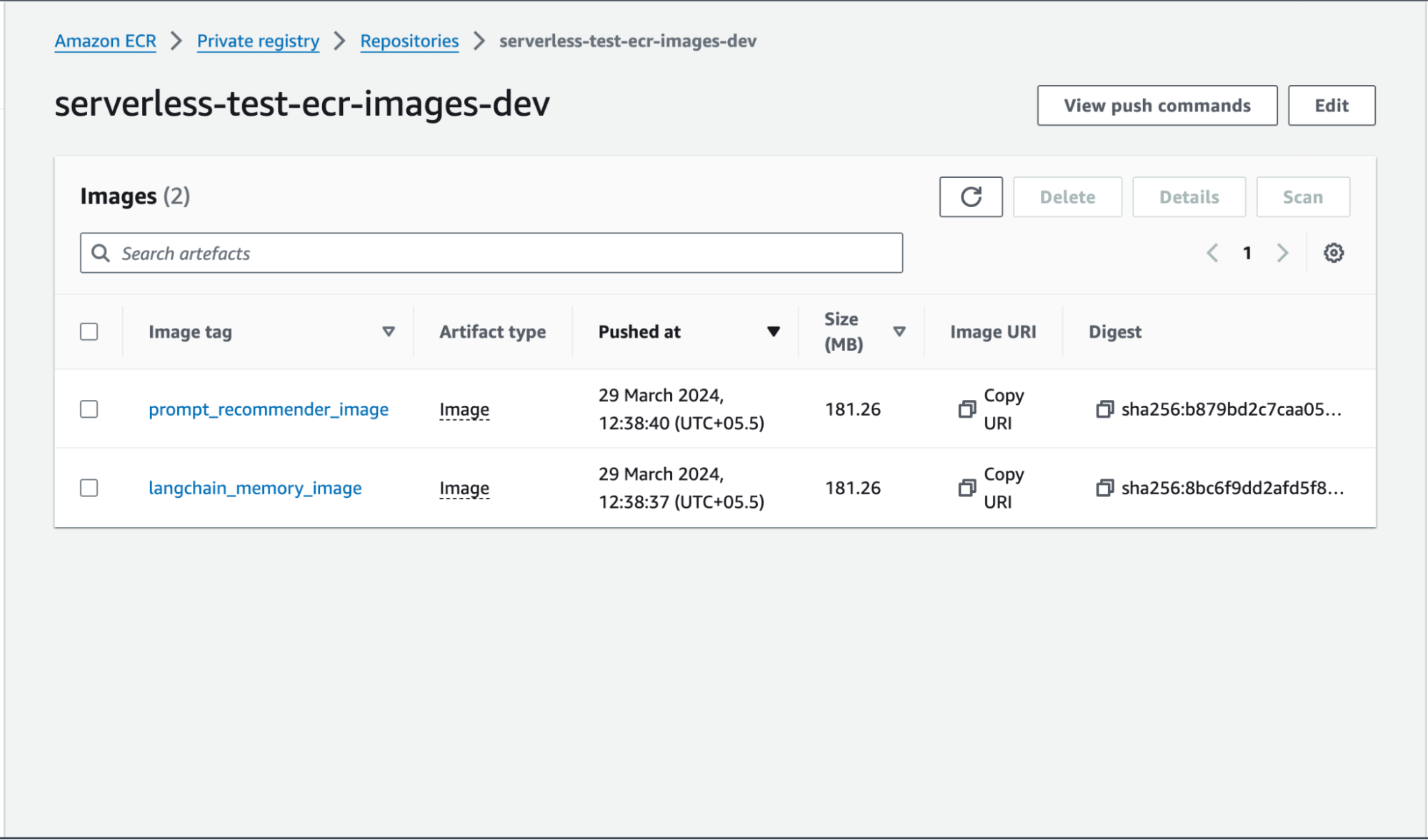Click the Edit repository button
The image size is (1428, 840).
point(1331,106)
